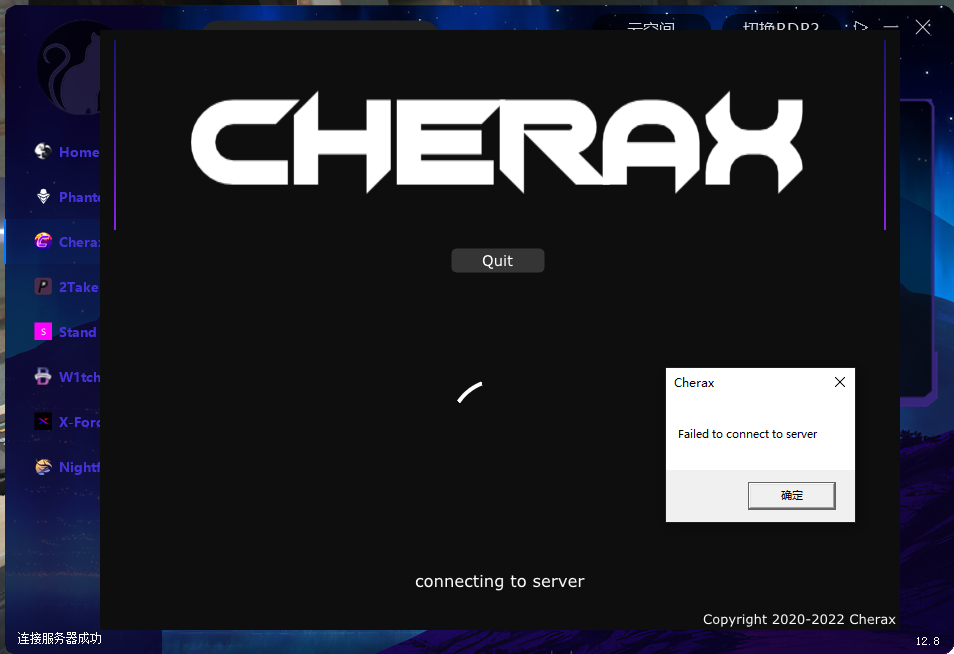
Task: Click the Cherax logo icon in sidebar
Action: point(43,242)
